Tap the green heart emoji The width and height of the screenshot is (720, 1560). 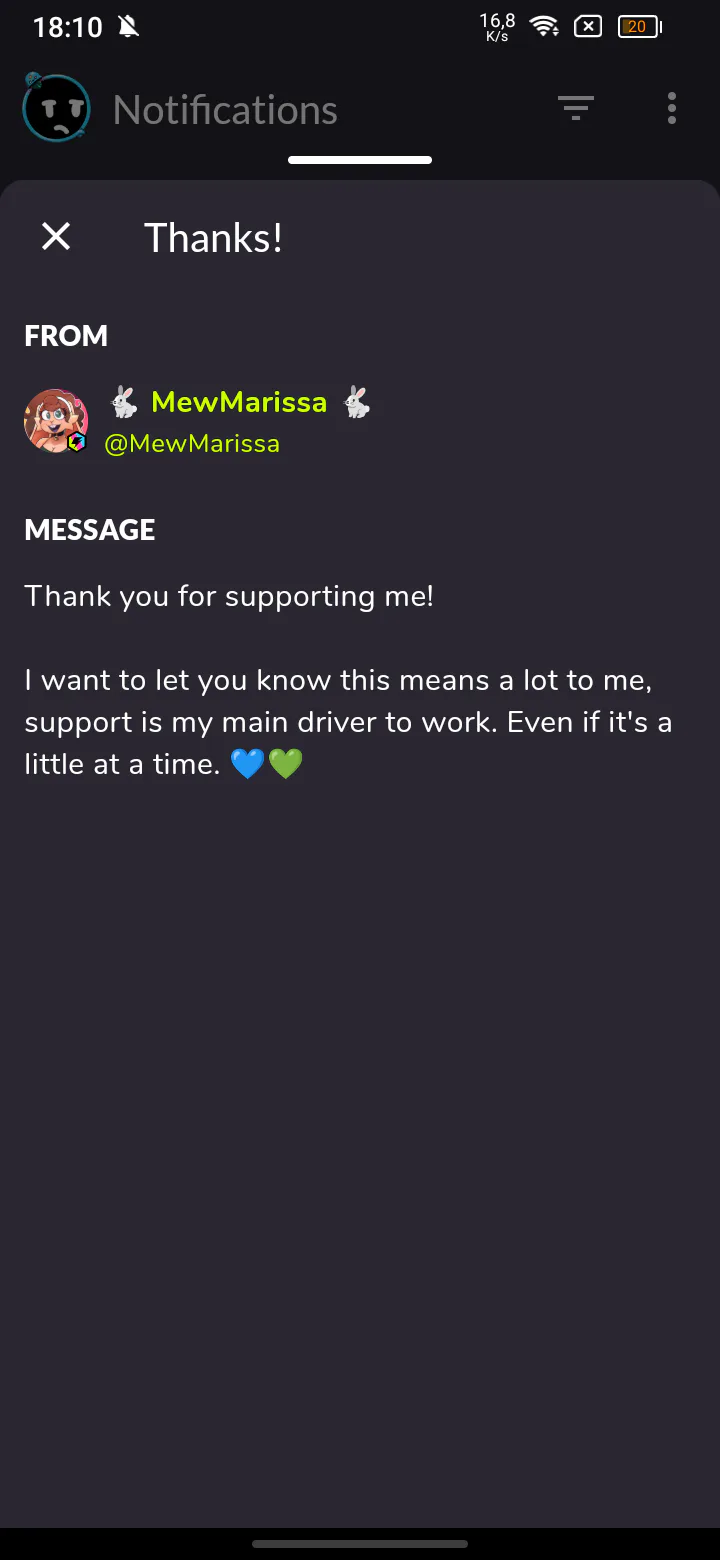285,765
